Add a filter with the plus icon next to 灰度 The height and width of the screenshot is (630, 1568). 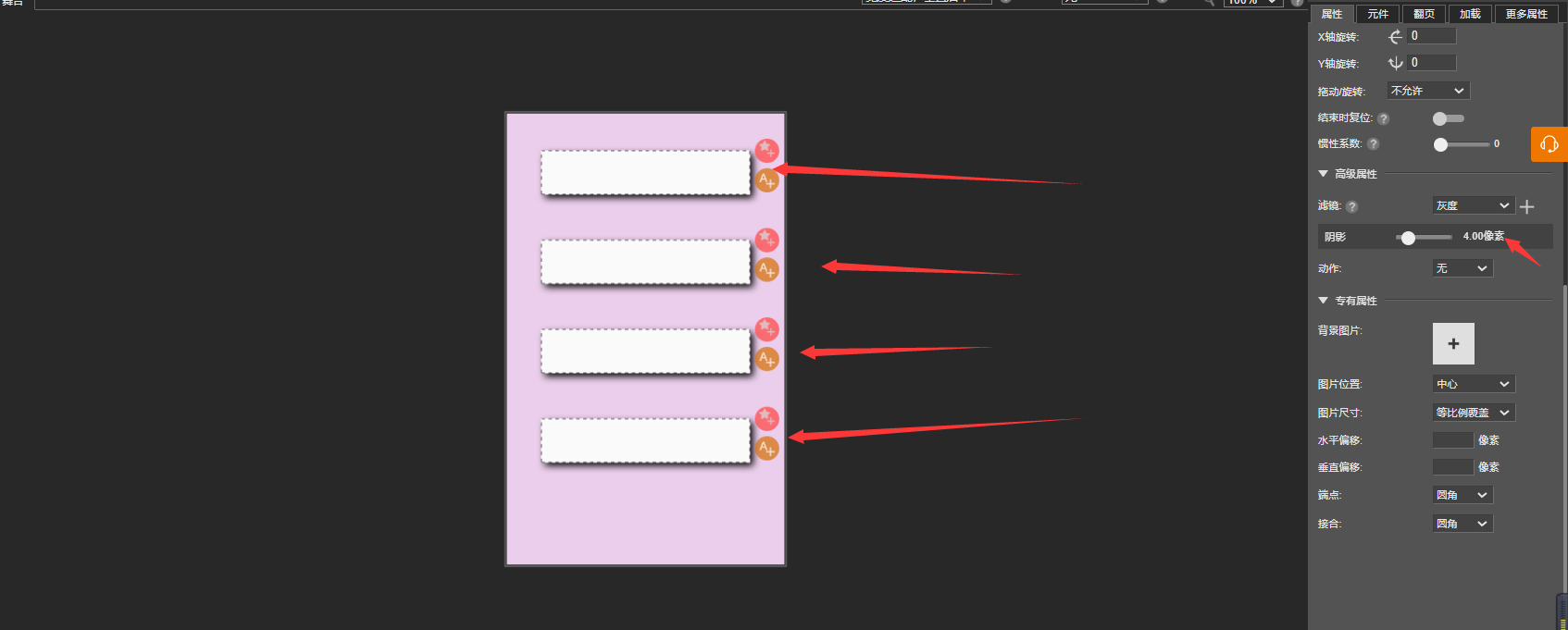(1527, 206)
